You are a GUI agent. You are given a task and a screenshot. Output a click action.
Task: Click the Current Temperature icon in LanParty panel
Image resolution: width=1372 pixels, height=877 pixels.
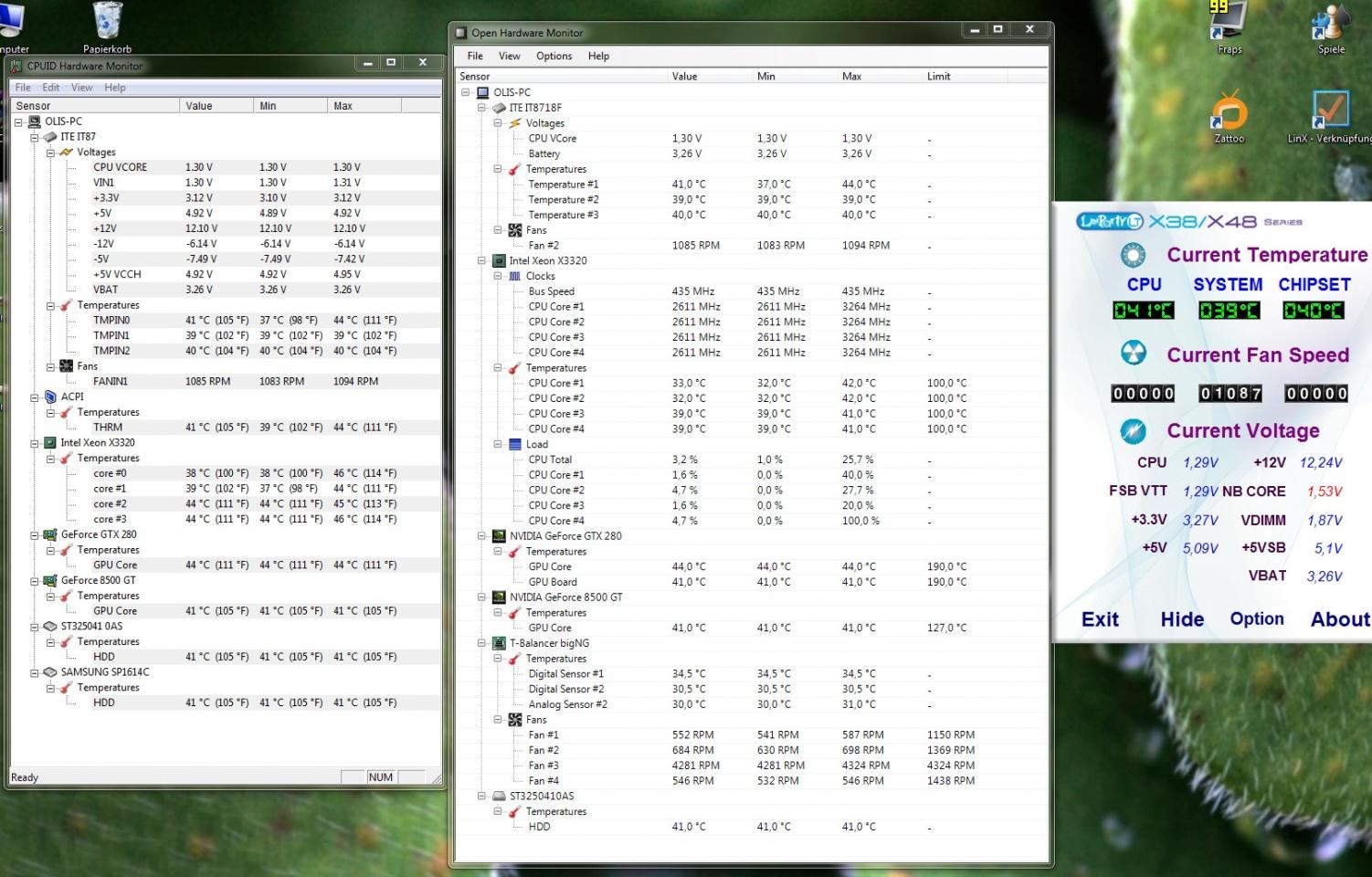coord(1133,255)
